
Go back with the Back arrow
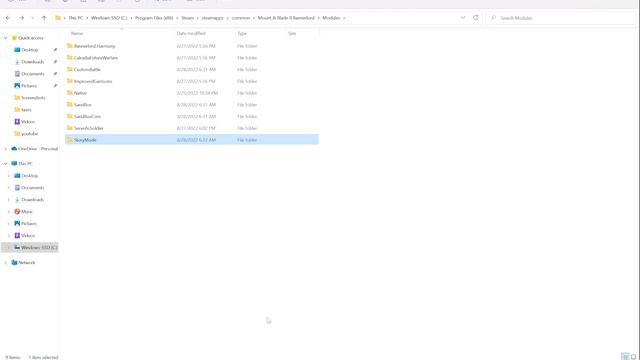click(x=8, y=18)
